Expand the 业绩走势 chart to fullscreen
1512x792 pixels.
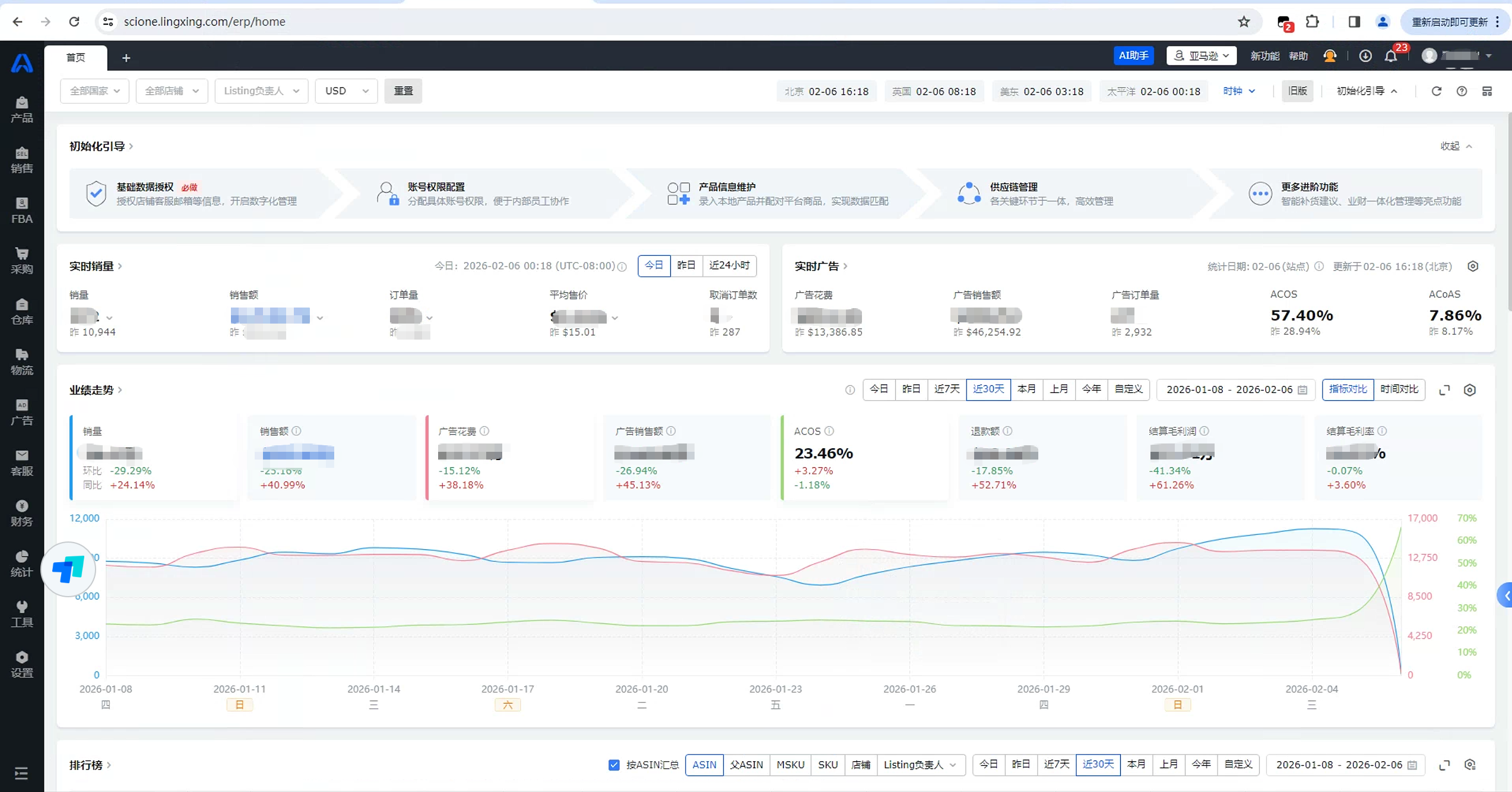coord(1444,390)
